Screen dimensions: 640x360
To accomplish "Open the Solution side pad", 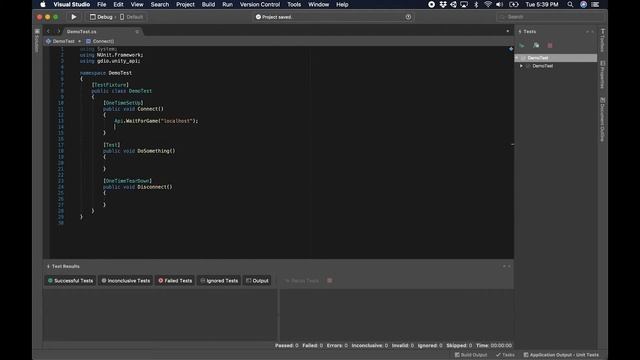I will (37, 41).
